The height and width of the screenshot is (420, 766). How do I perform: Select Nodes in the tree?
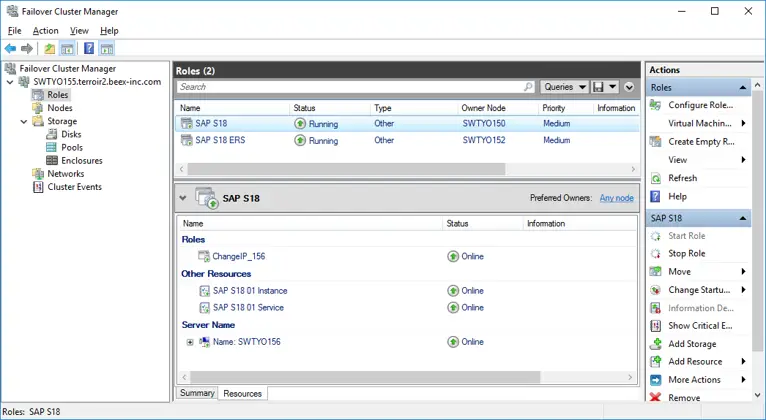click(x=60, y=108)
